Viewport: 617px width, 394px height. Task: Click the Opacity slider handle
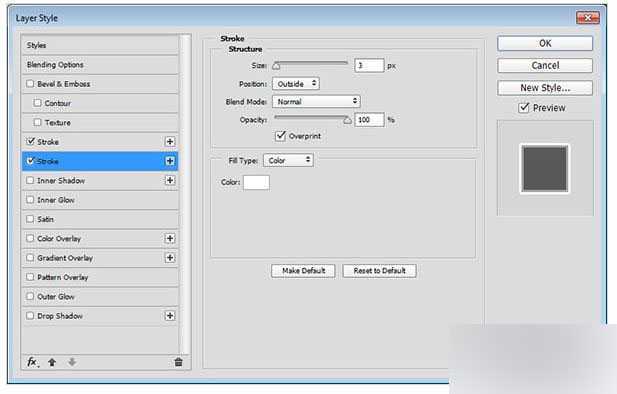(347, 120)
